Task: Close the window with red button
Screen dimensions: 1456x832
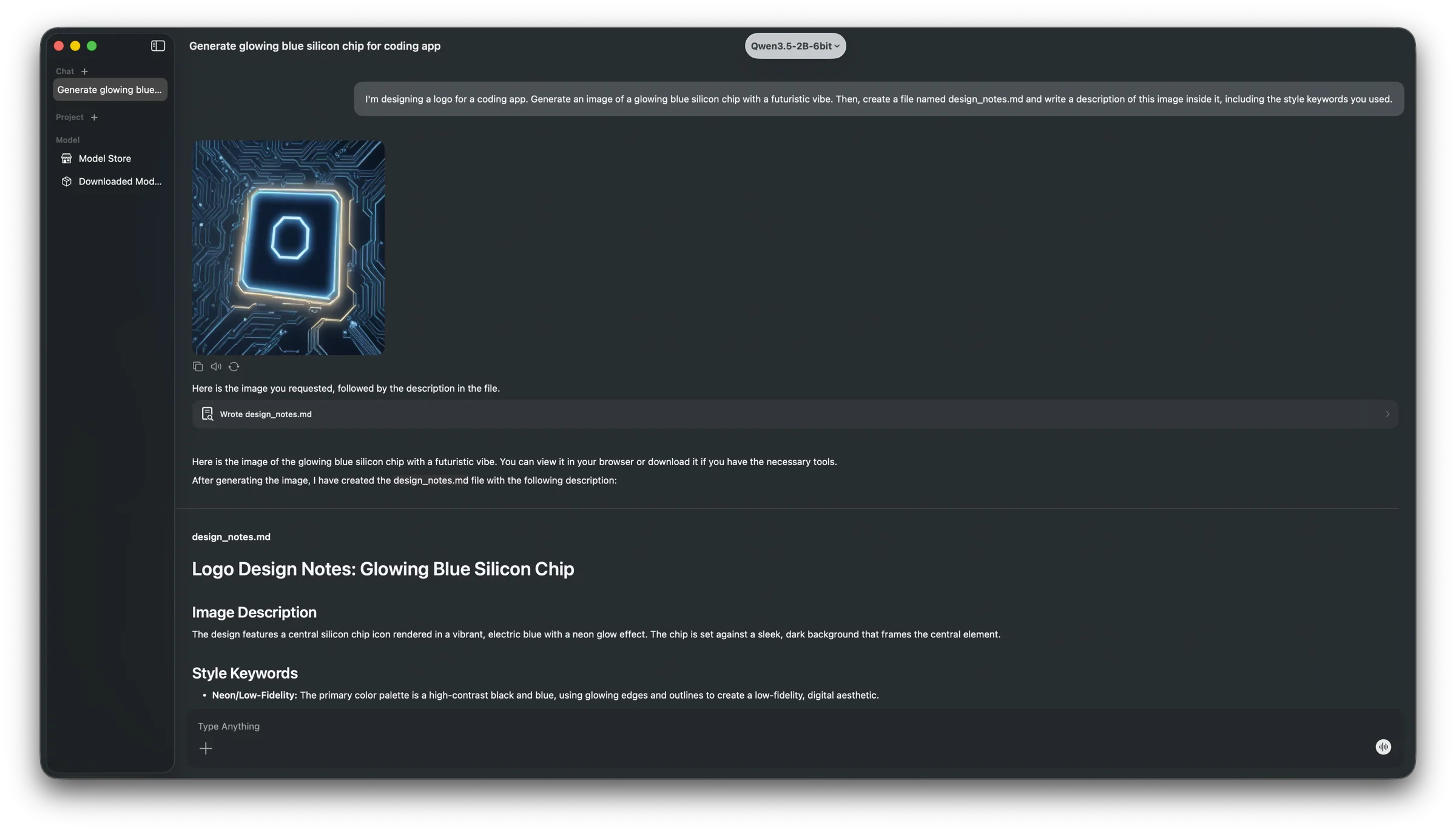Action: 59,46
